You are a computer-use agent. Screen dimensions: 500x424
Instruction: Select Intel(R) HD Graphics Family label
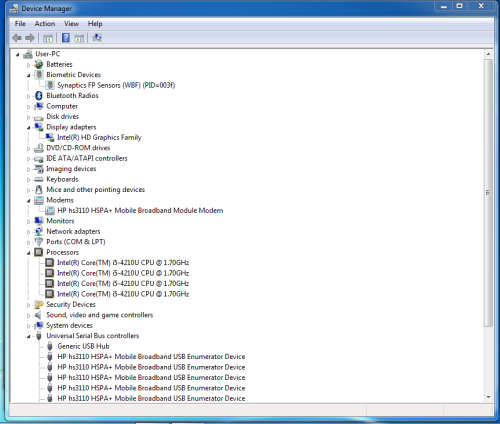(x=99, y=137)
